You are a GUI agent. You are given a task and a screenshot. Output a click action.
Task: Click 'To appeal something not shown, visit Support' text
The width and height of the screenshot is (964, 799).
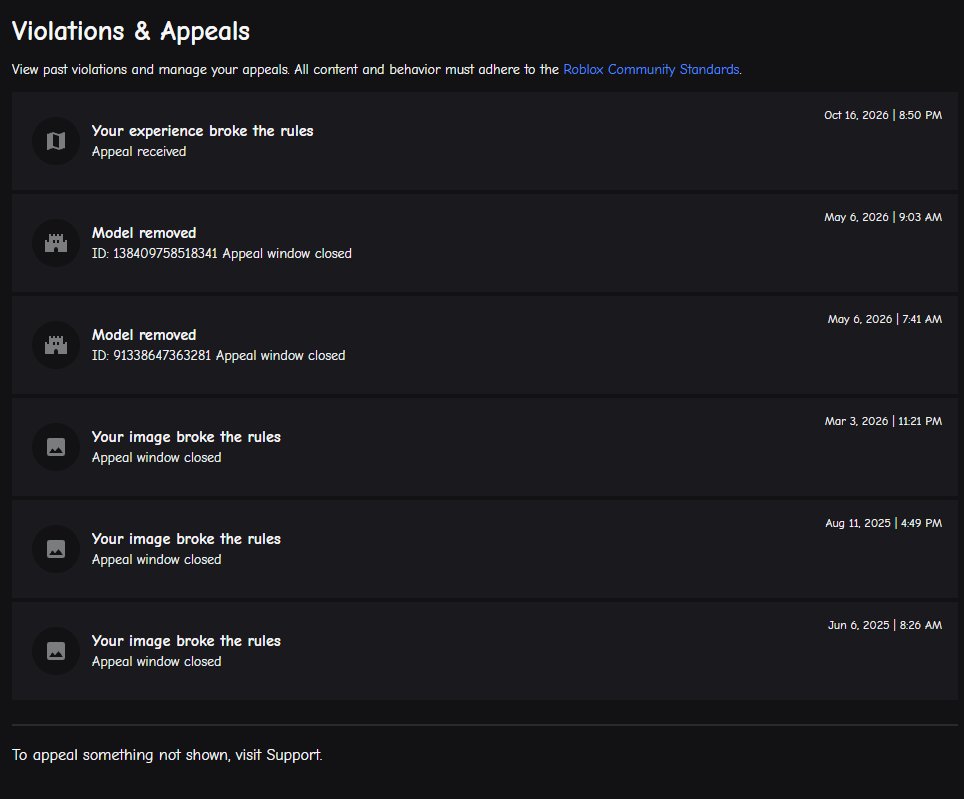click(x=167, y=755)
